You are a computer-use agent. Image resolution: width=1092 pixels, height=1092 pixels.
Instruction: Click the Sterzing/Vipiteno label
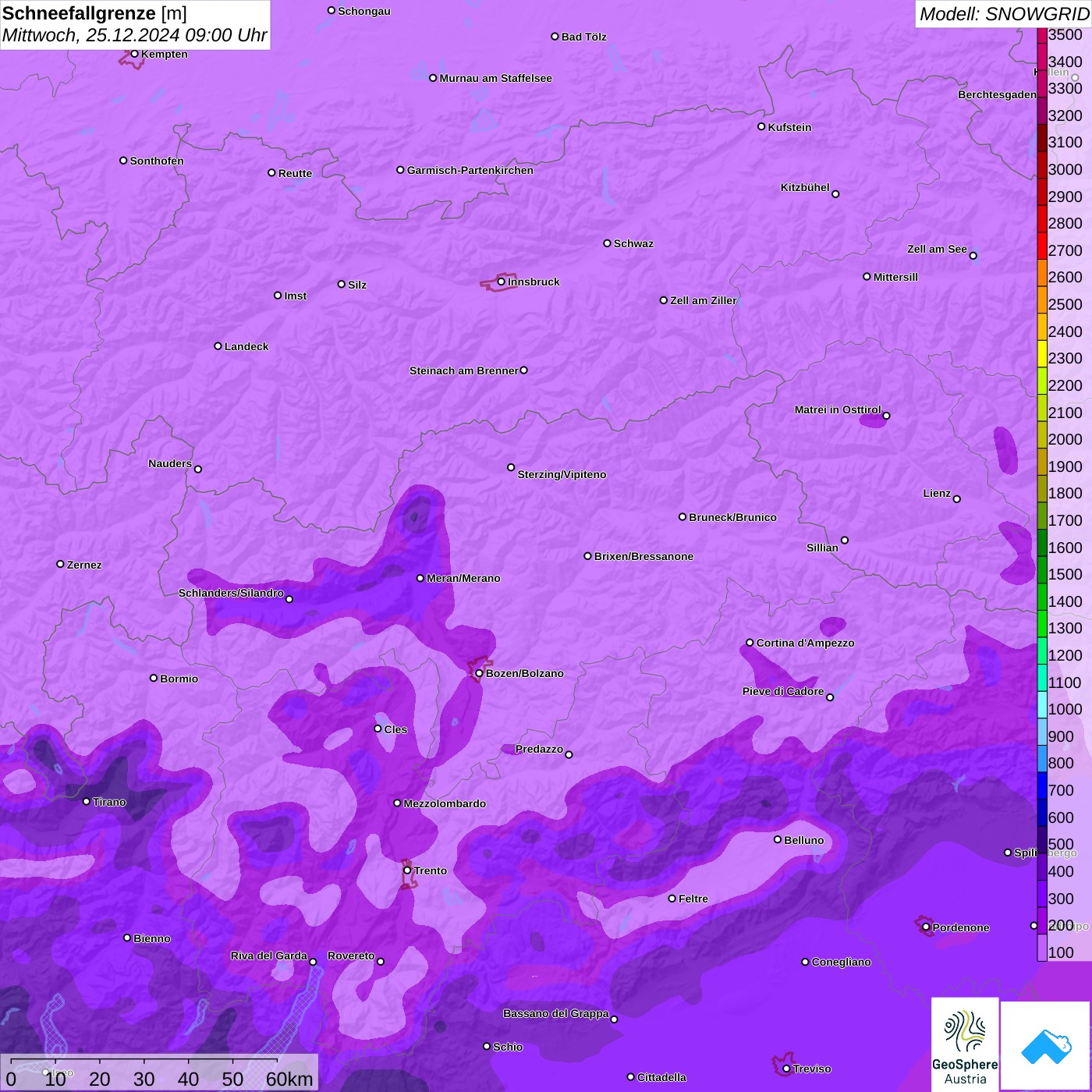coord(562,474)
